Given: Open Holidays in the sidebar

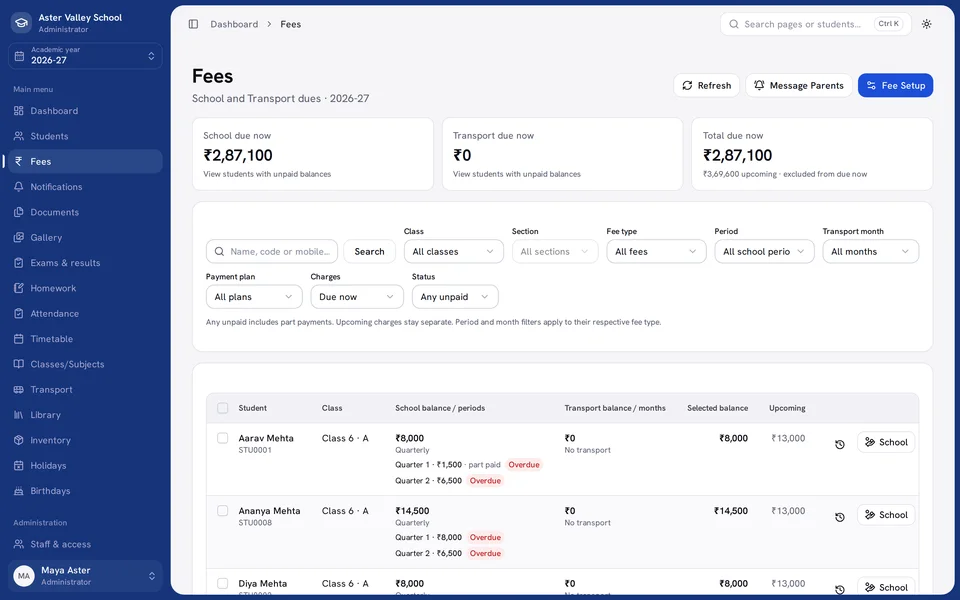Looking at the screenshot, I should tap(85, 465).
